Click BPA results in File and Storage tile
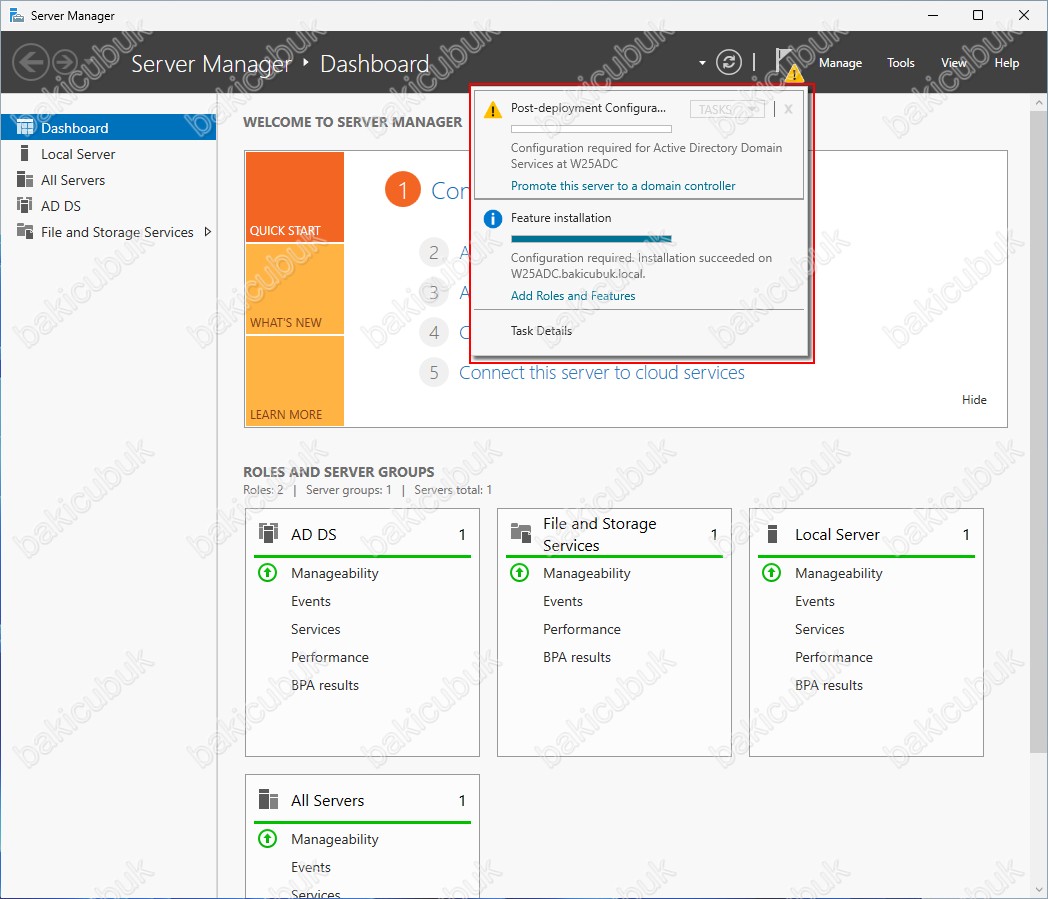The height and width of the screenshot is (899, 1048). 577,657
